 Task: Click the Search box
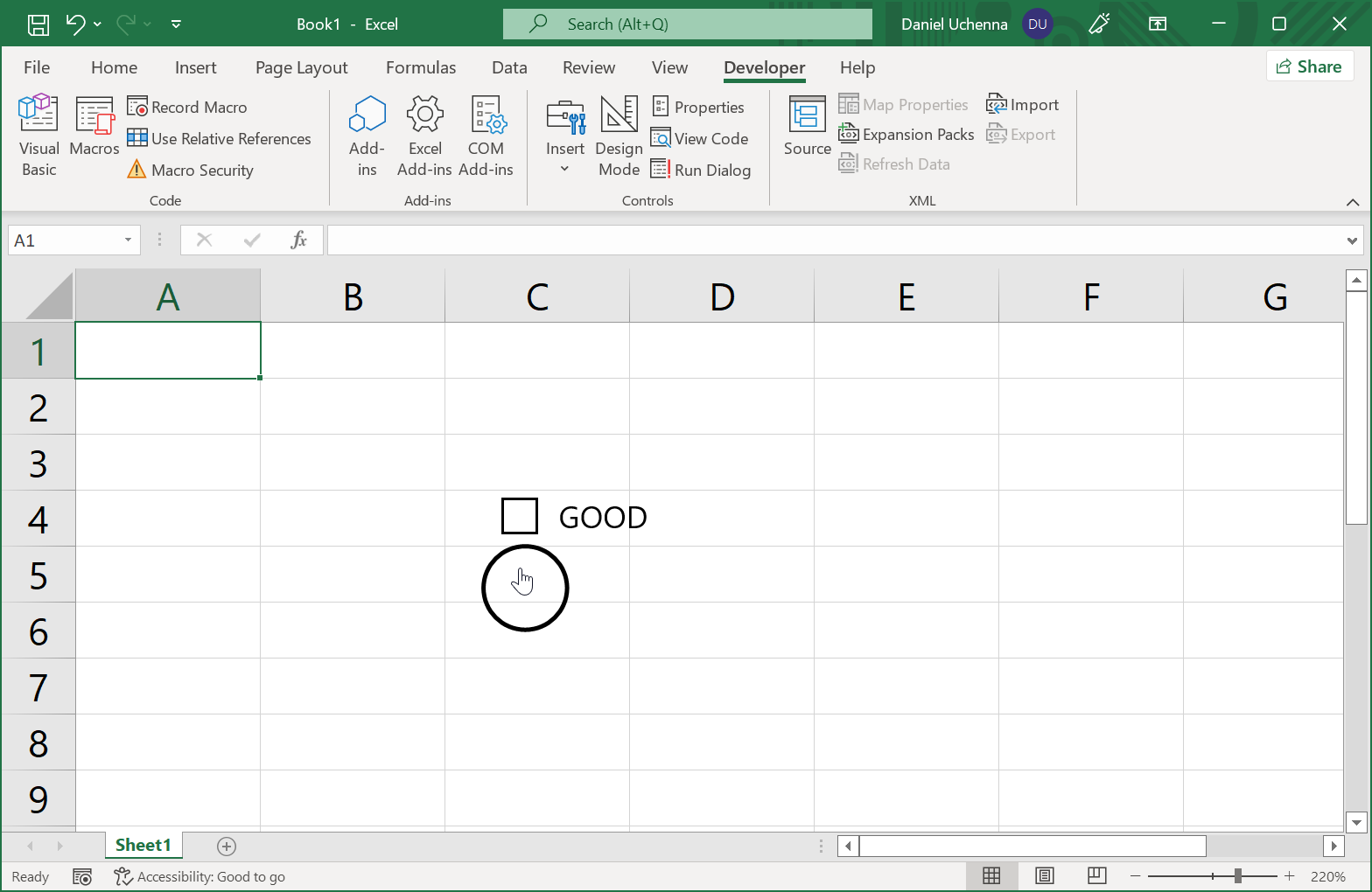688,24
